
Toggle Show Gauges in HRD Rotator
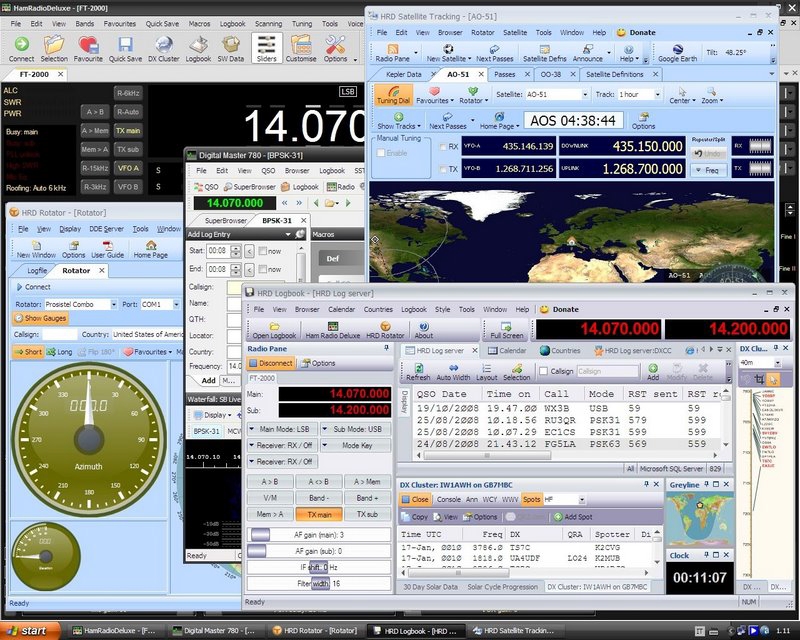(x=41, y=318)
